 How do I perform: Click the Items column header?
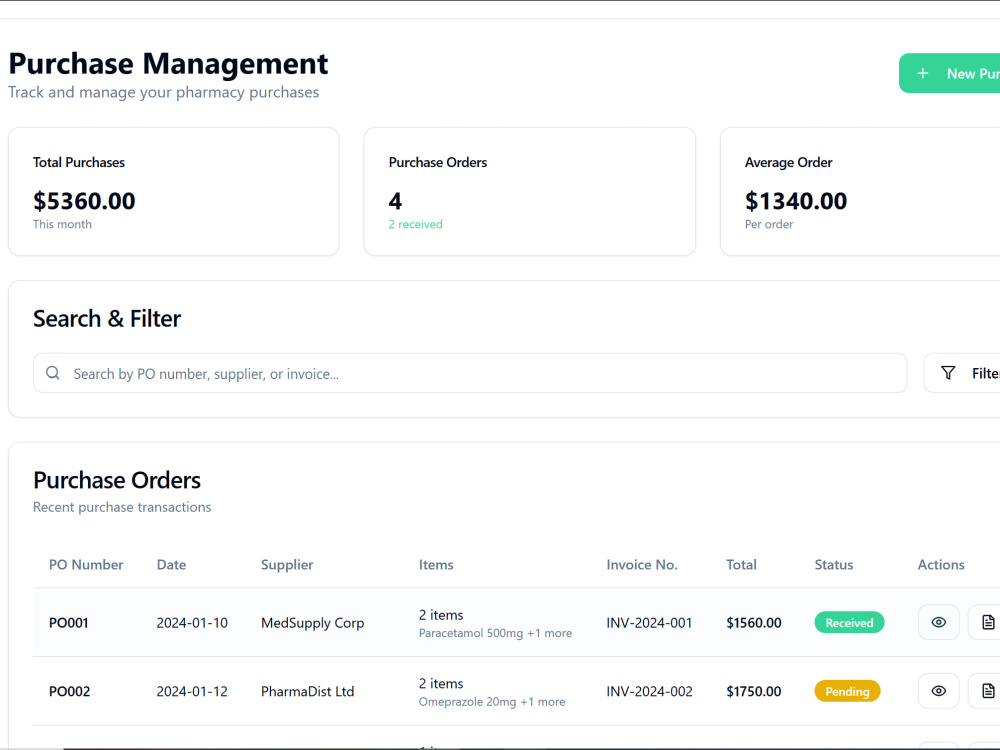point(436,564)
